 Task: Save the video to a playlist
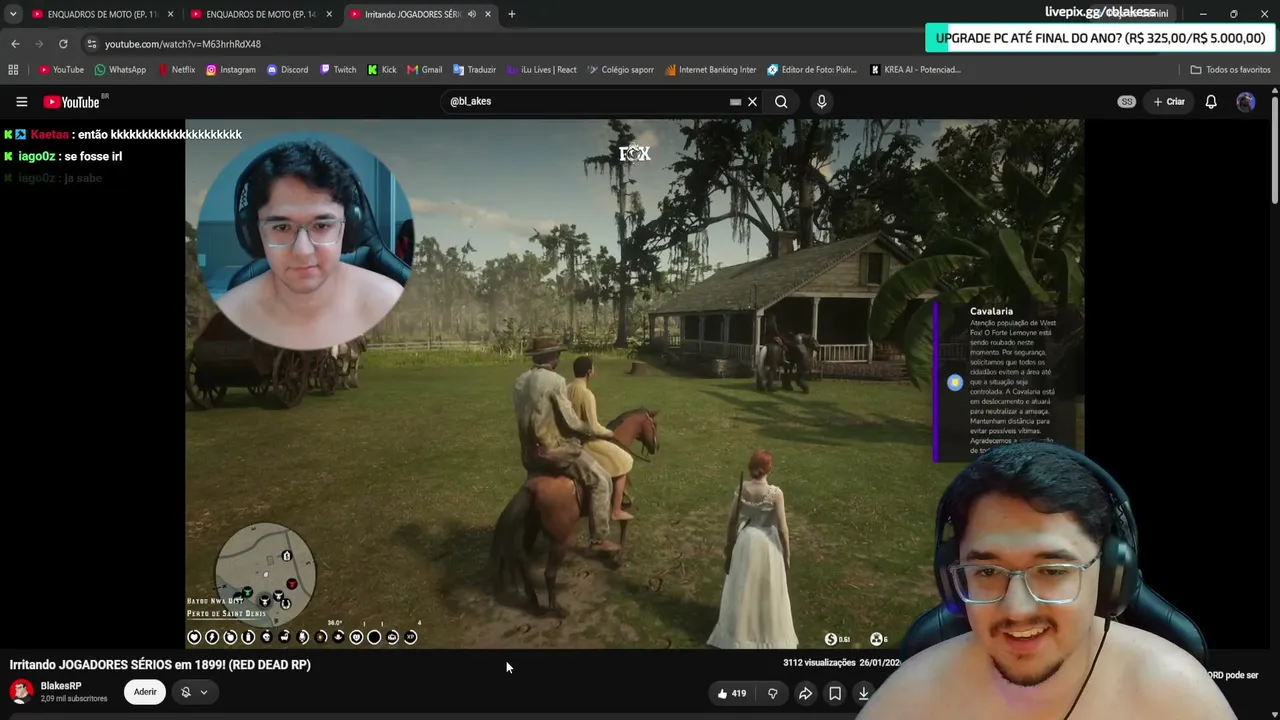(x=835, y=693)
